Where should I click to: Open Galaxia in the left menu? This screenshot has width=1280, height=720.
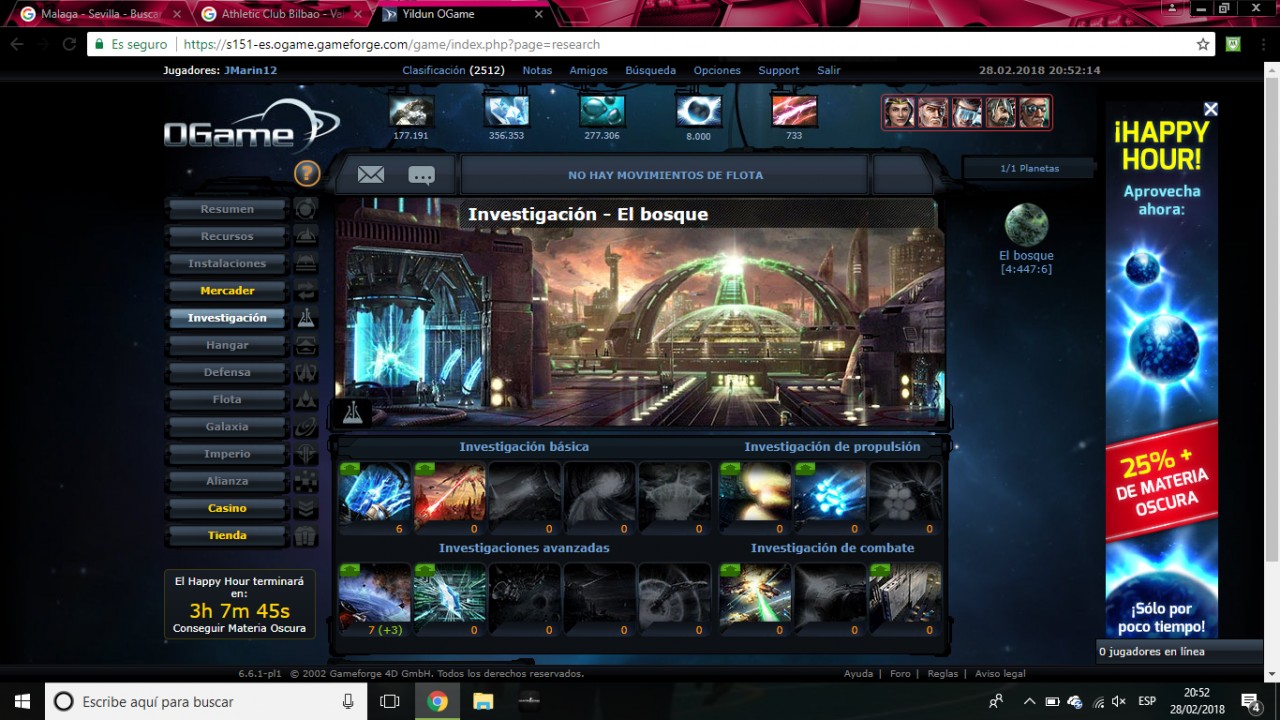point(227,427)
